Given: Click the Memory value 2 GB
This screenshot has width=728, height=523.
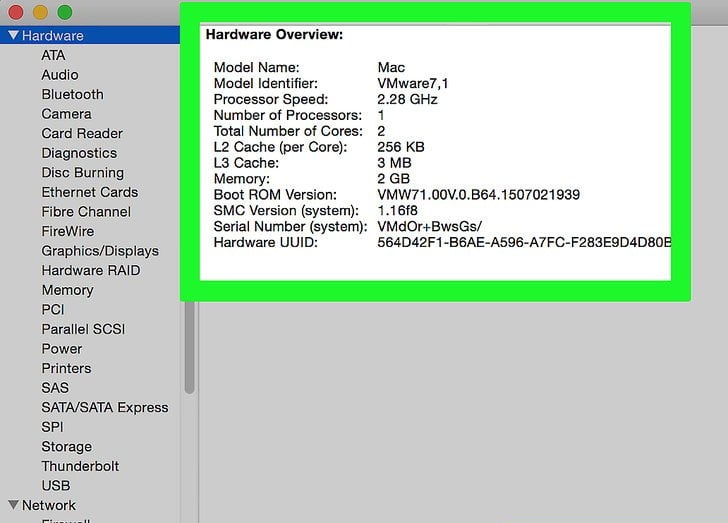Looking at the screenshot, I should point(394,179).
